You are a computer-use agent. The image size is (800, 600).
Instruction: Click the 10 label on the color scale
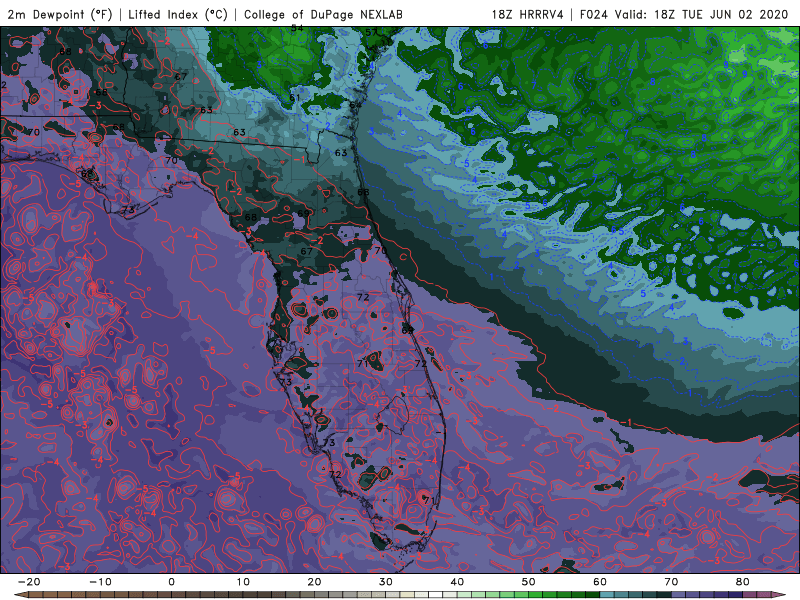coord(243,582)
